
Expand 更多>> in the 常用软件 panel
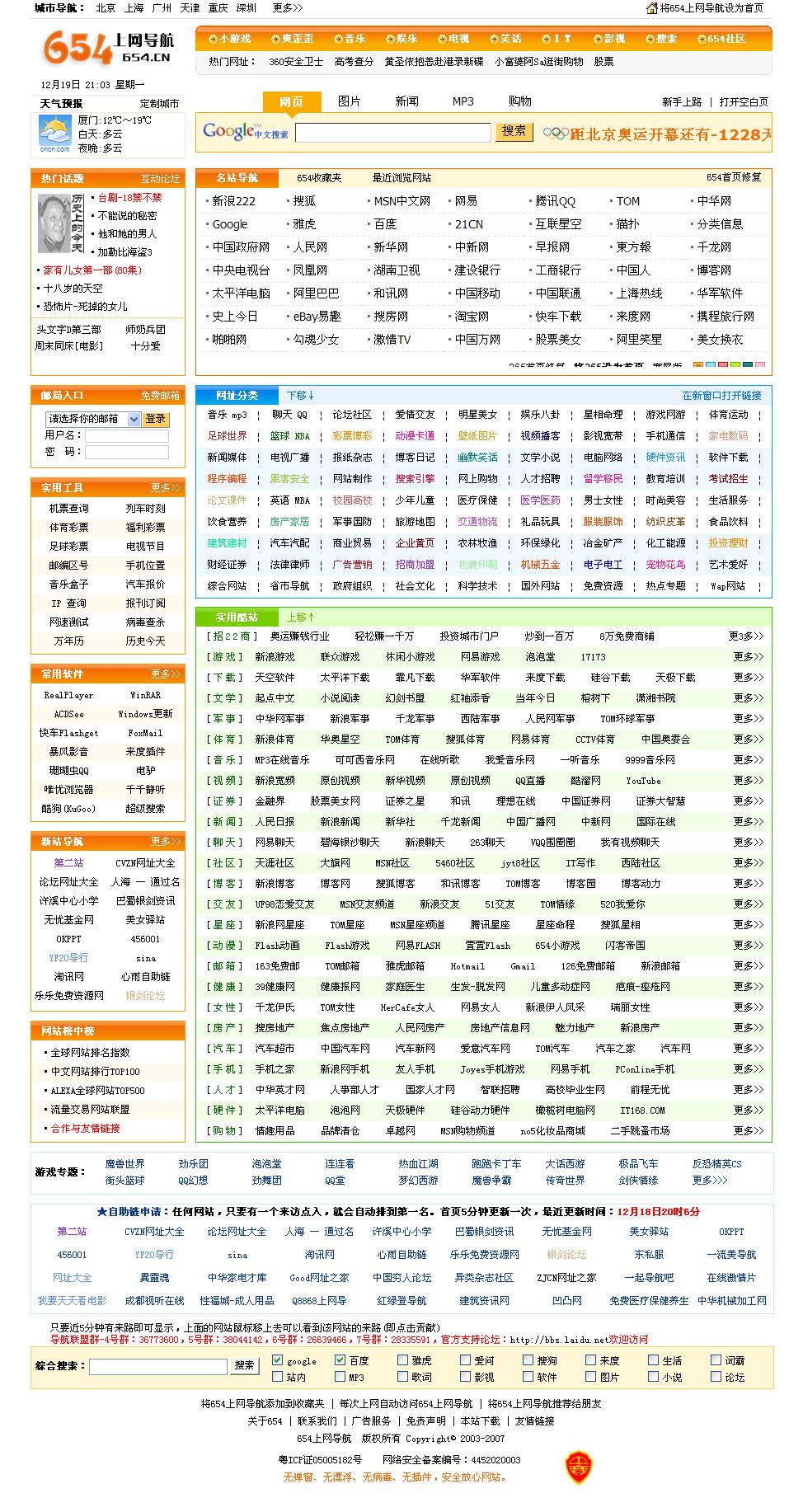pyautogui.click(x=165, y=674)
